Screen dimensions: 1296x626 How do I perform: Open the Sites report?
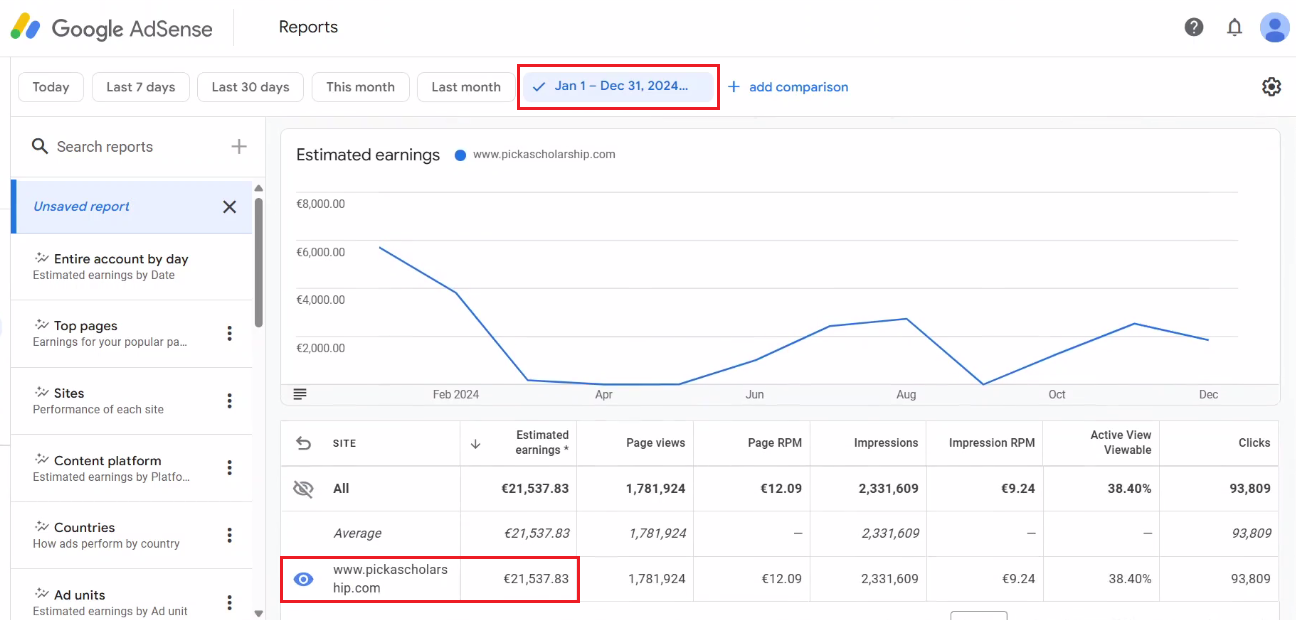132,401
